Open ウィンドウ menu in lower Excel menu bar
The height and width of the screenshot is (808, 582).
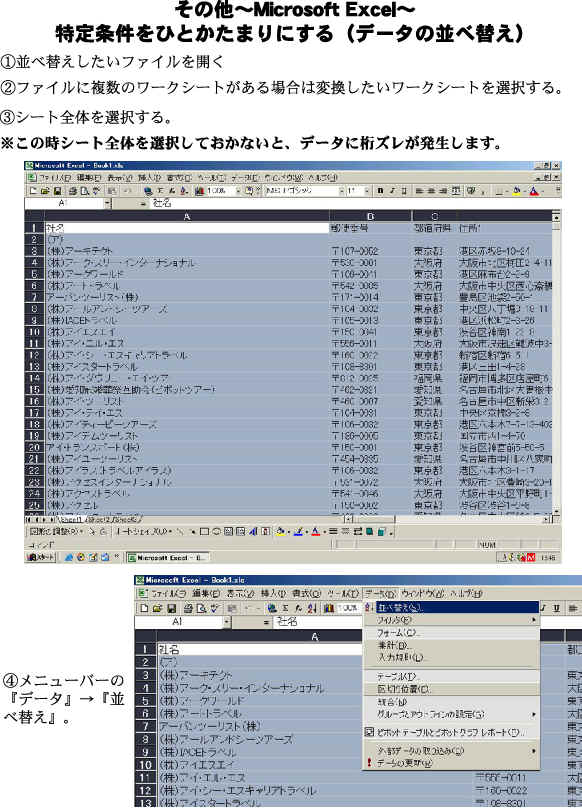[422, 594]
